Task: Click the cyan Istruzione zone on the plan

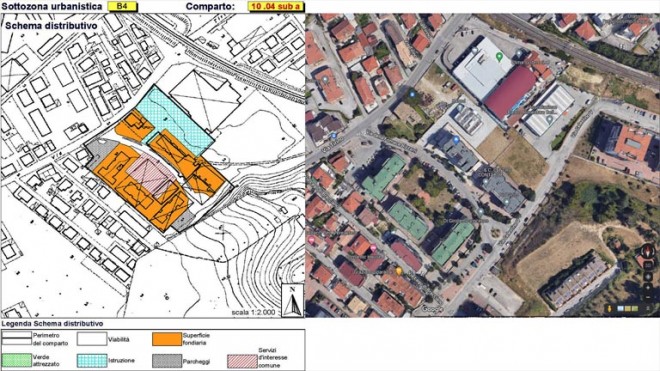Action: click(177, 120)
